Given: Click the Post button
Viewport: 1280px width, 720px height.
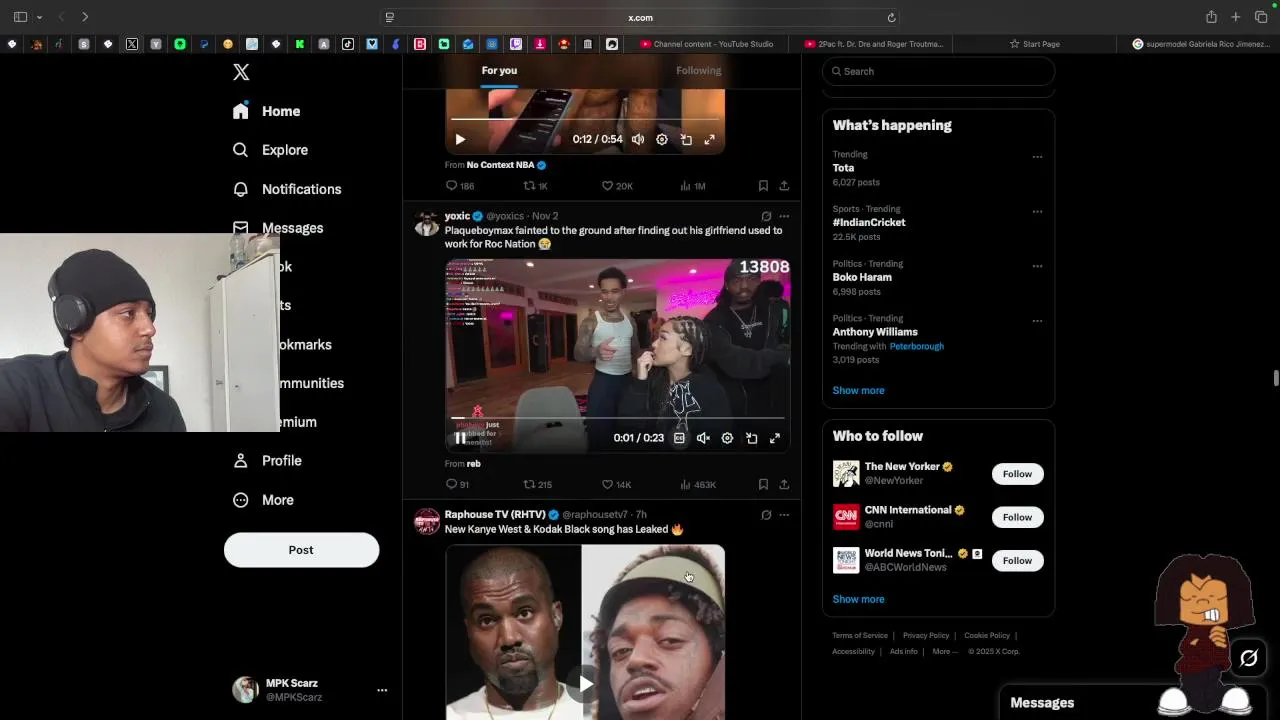Looking at the screenshot, I should coord(301,550).
